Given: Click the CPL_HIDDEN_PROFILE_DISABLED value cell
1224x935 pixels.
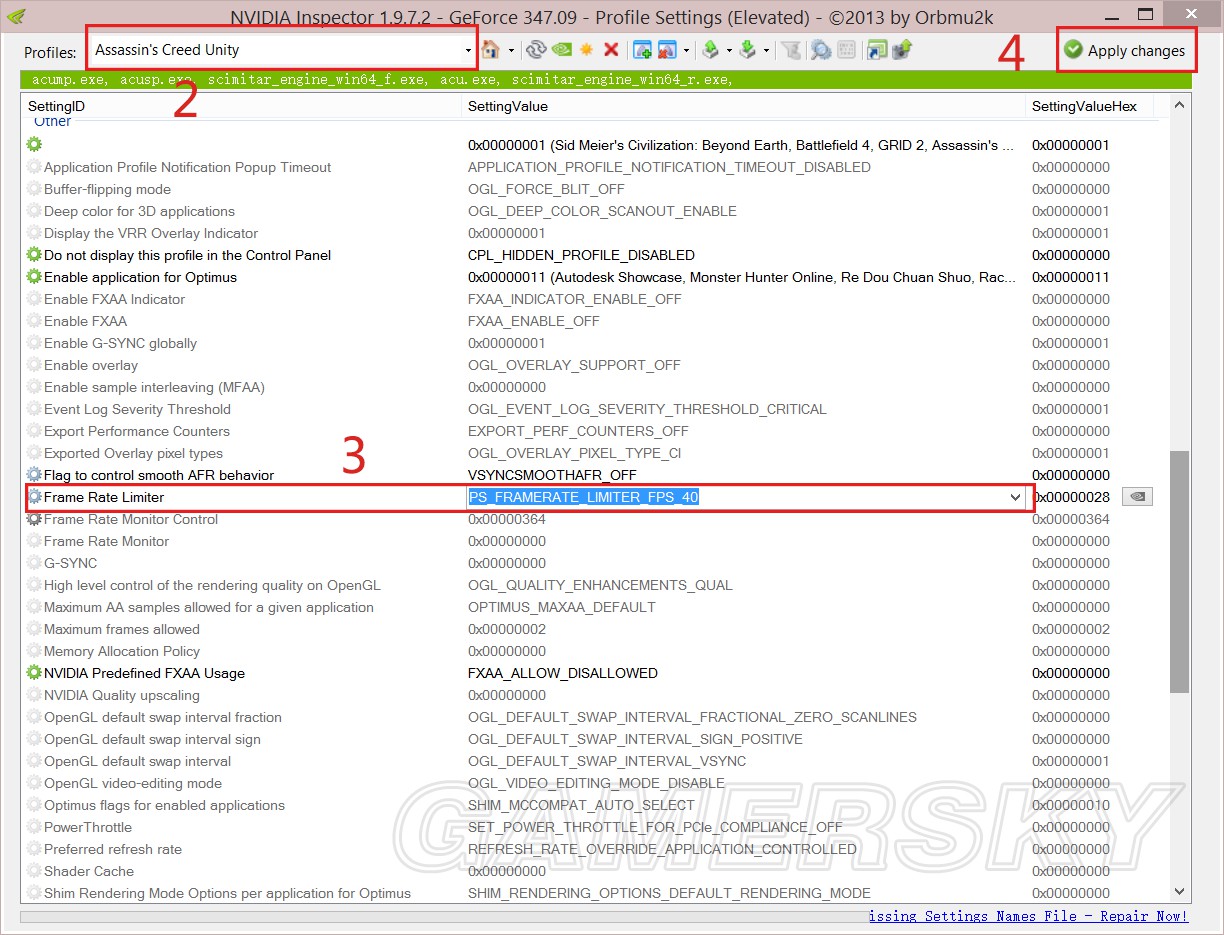Looking at the screenshot, I should 581,255.
